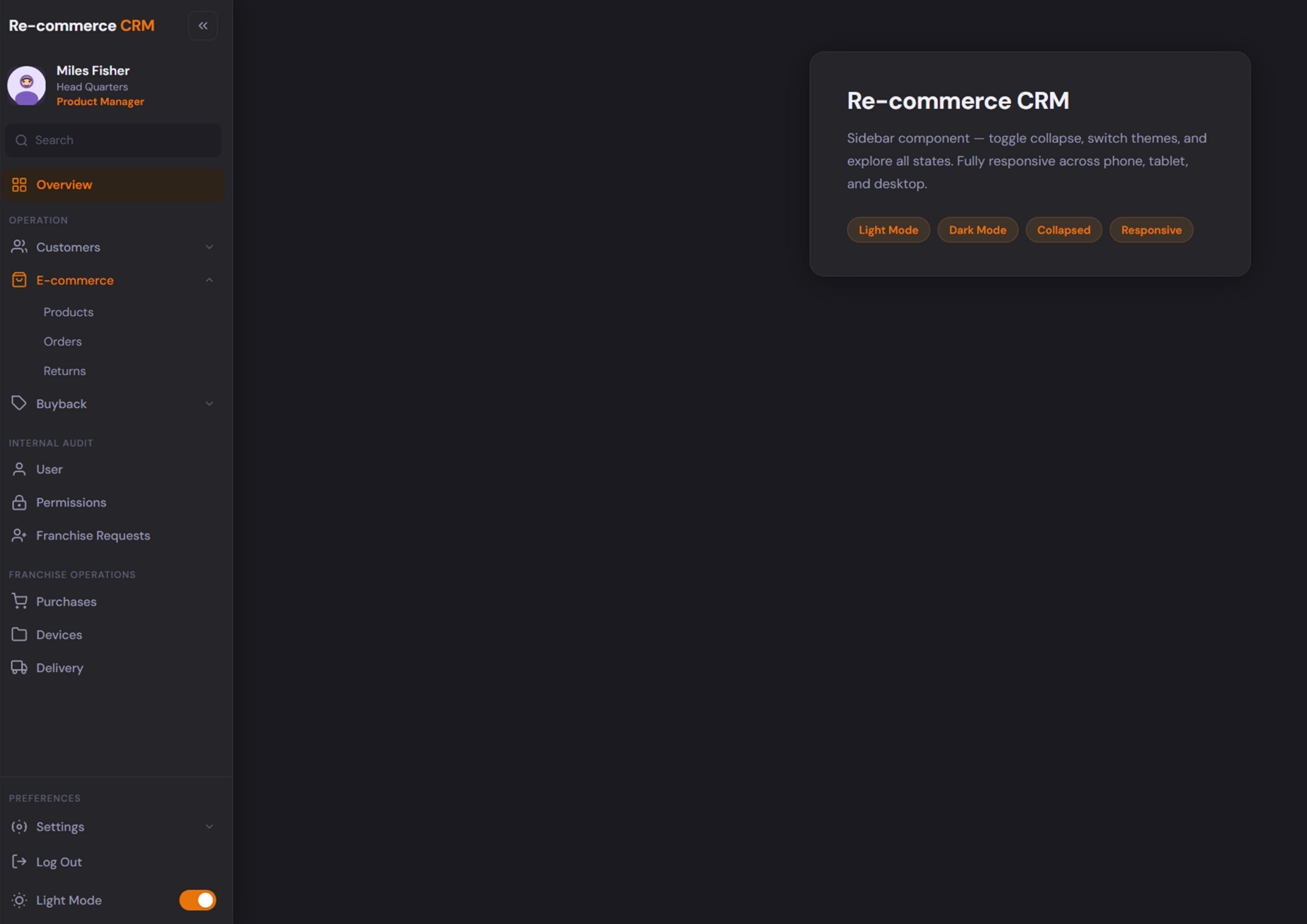Click the Responsive chip
This screenshot has width=1307, height=924.
1151,229
